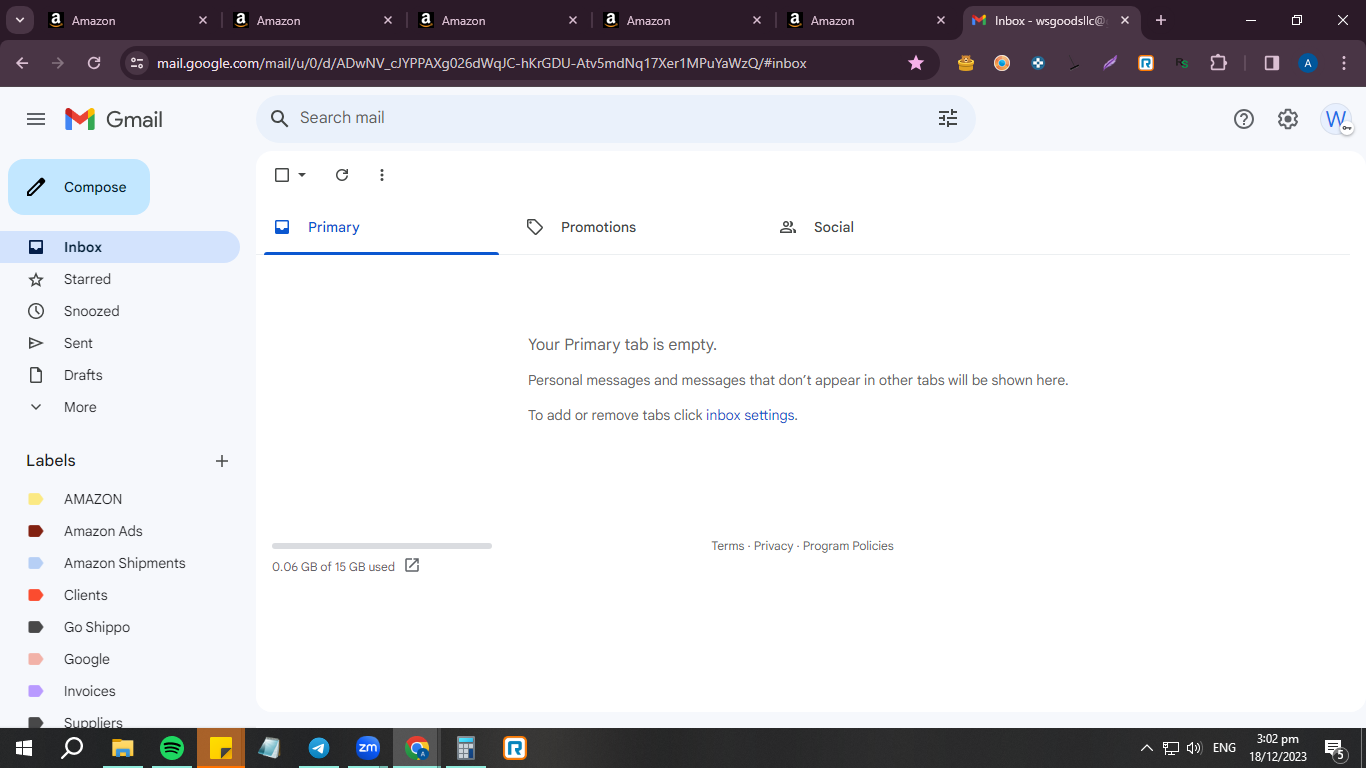Open the Inbox folder
This screenshot has width=1366, height=768.
coord(120,247)
